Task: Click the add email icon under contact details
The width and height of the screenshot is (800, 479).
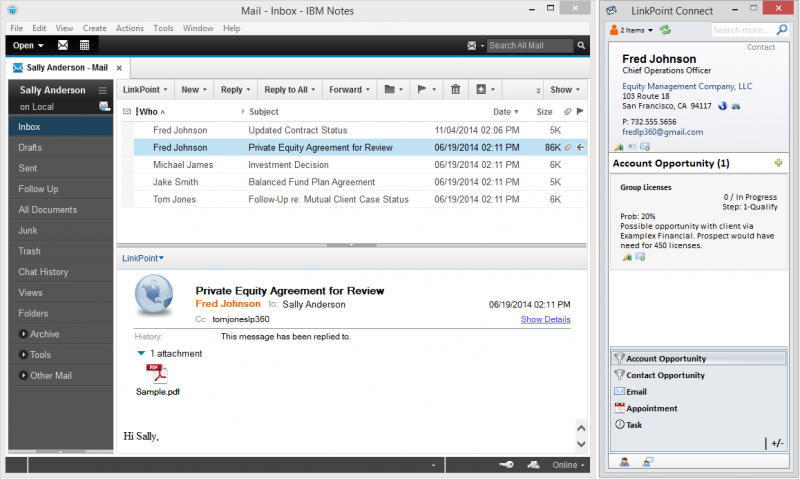Action: 645,147
